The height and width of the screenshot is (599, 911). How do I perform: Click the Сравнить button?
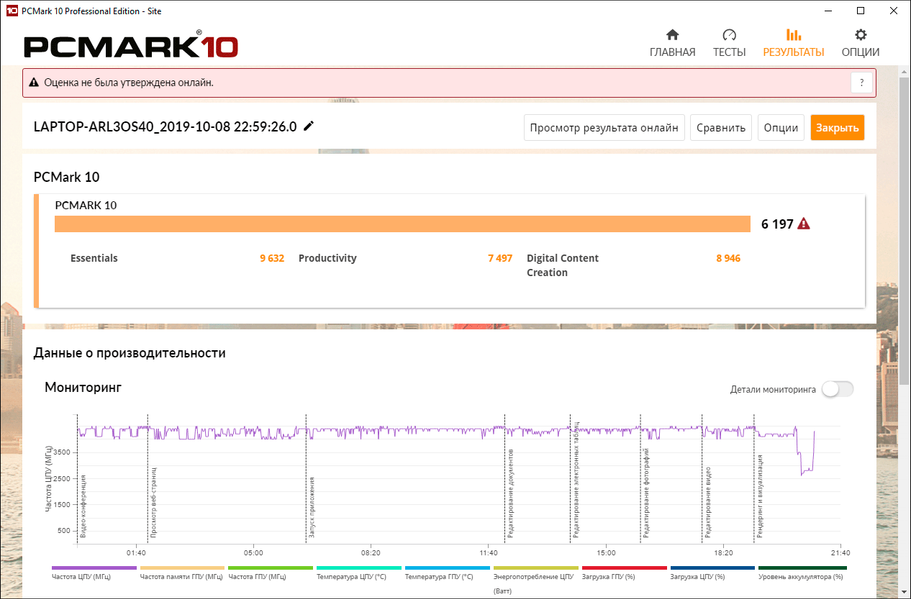(721, 128)
